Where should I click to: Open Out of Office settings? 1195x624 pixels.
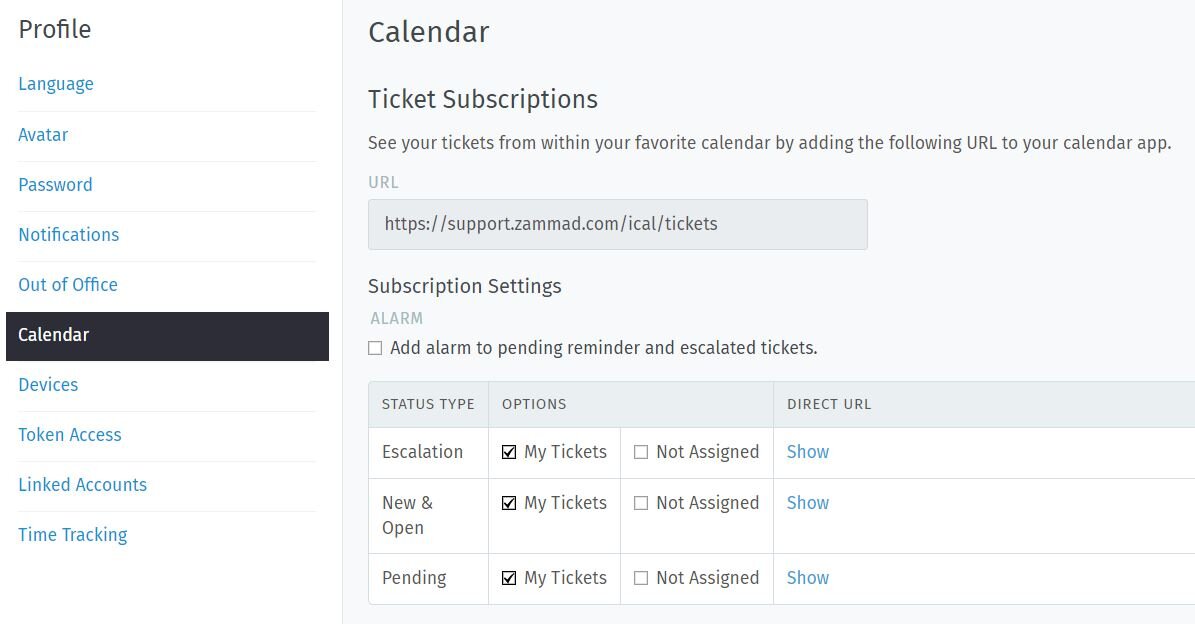68,284
